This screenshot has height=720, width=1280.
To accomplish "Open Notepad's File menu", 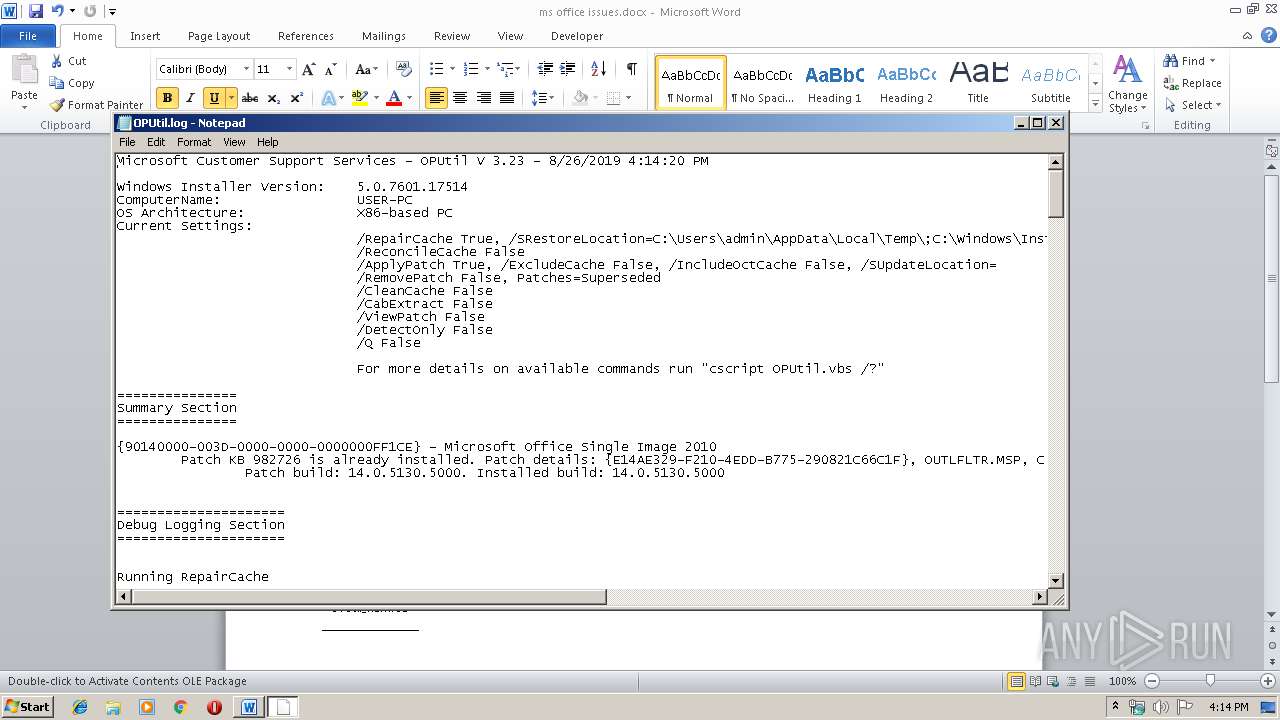I will 127,142.
